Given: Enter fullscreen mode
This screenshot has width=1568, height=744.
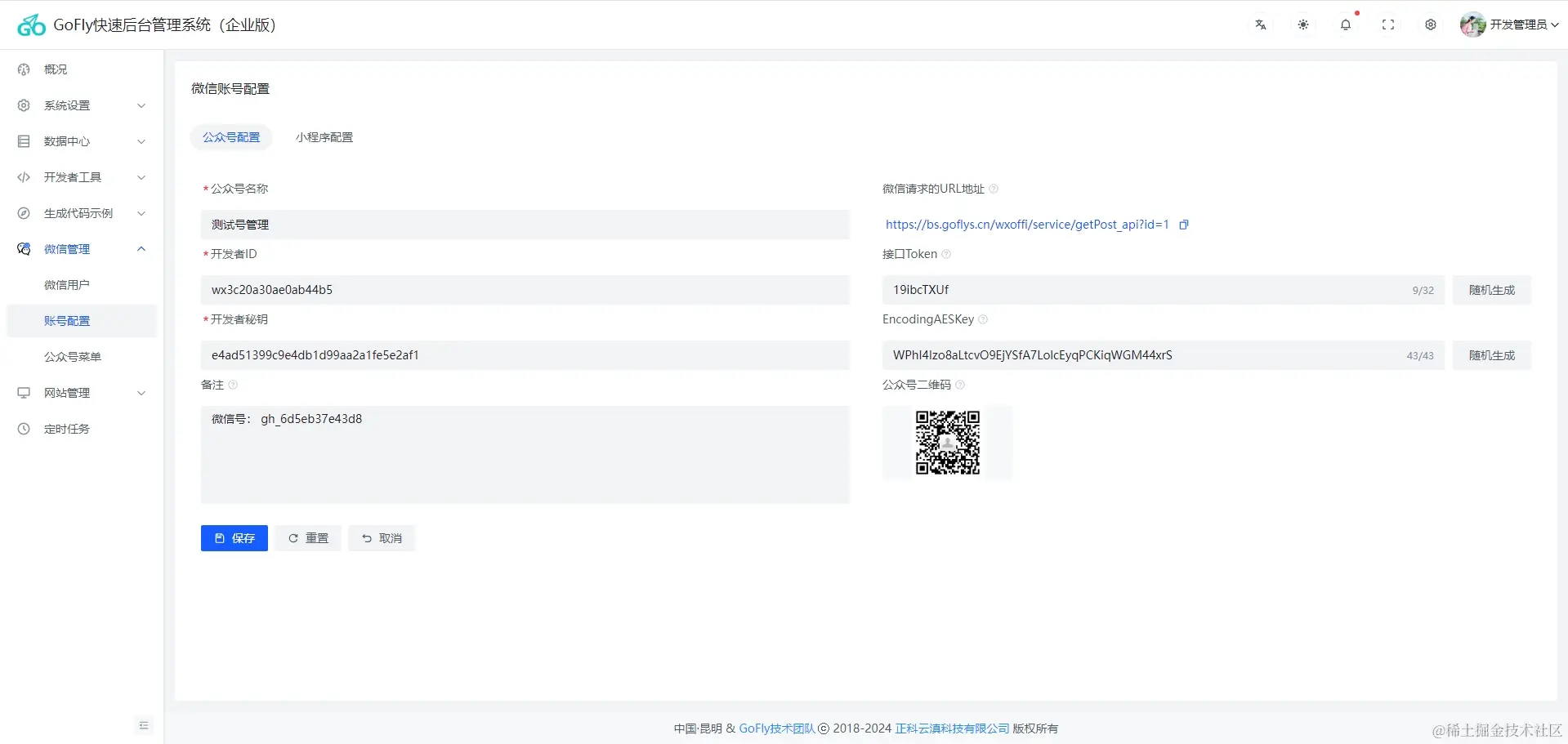Looking at the screenshot, I should coord(1388,25).
